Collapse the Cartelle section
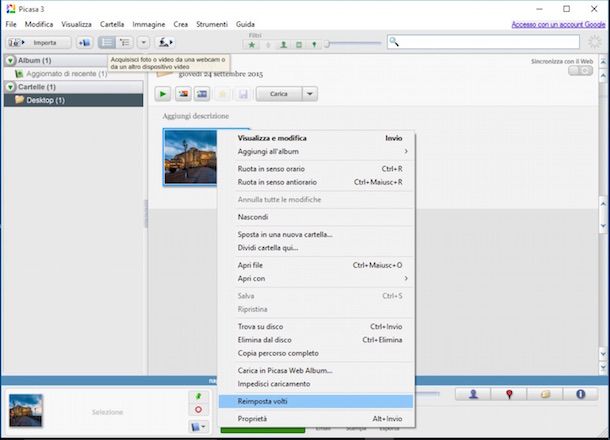The height and width of the screenshot is (440, 610). click(x=10, y=87)
